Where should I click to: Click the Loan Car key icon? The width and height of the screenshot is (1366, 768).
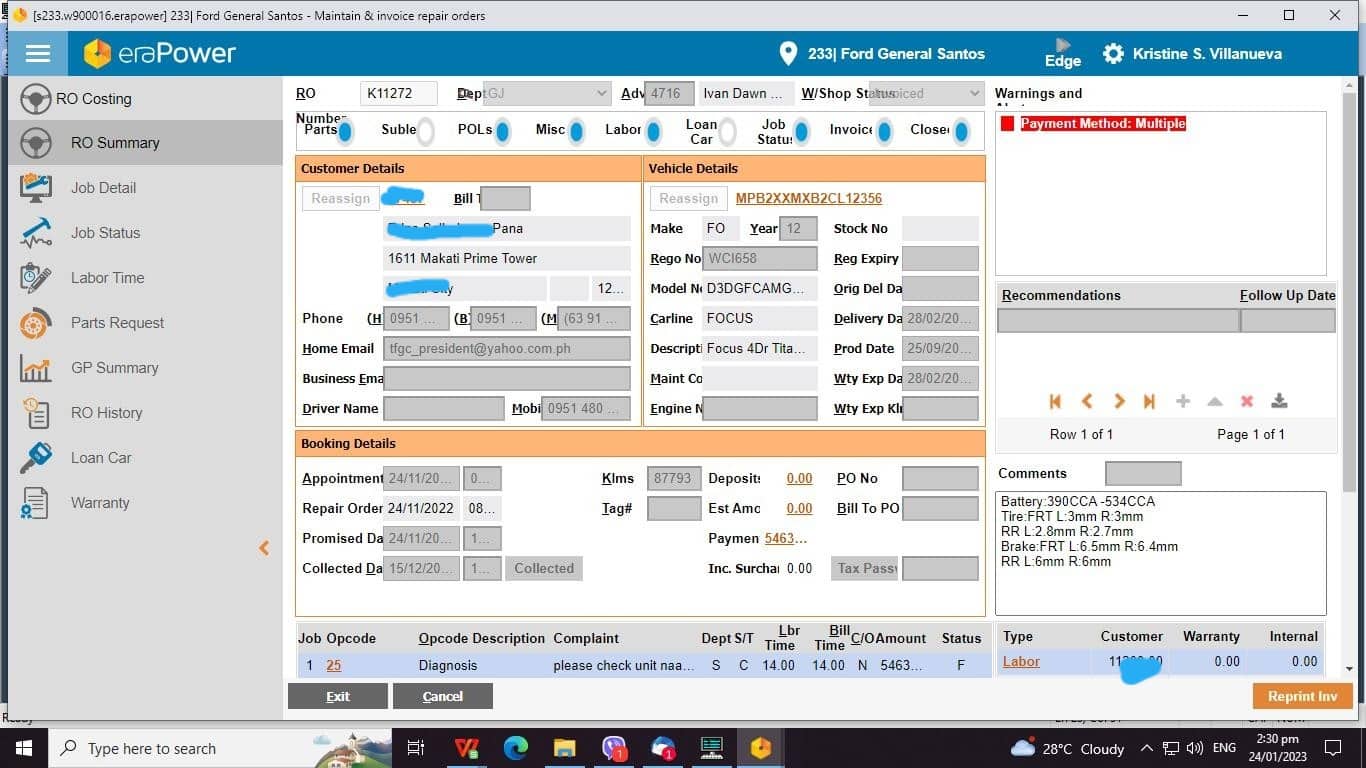(36, 458)
